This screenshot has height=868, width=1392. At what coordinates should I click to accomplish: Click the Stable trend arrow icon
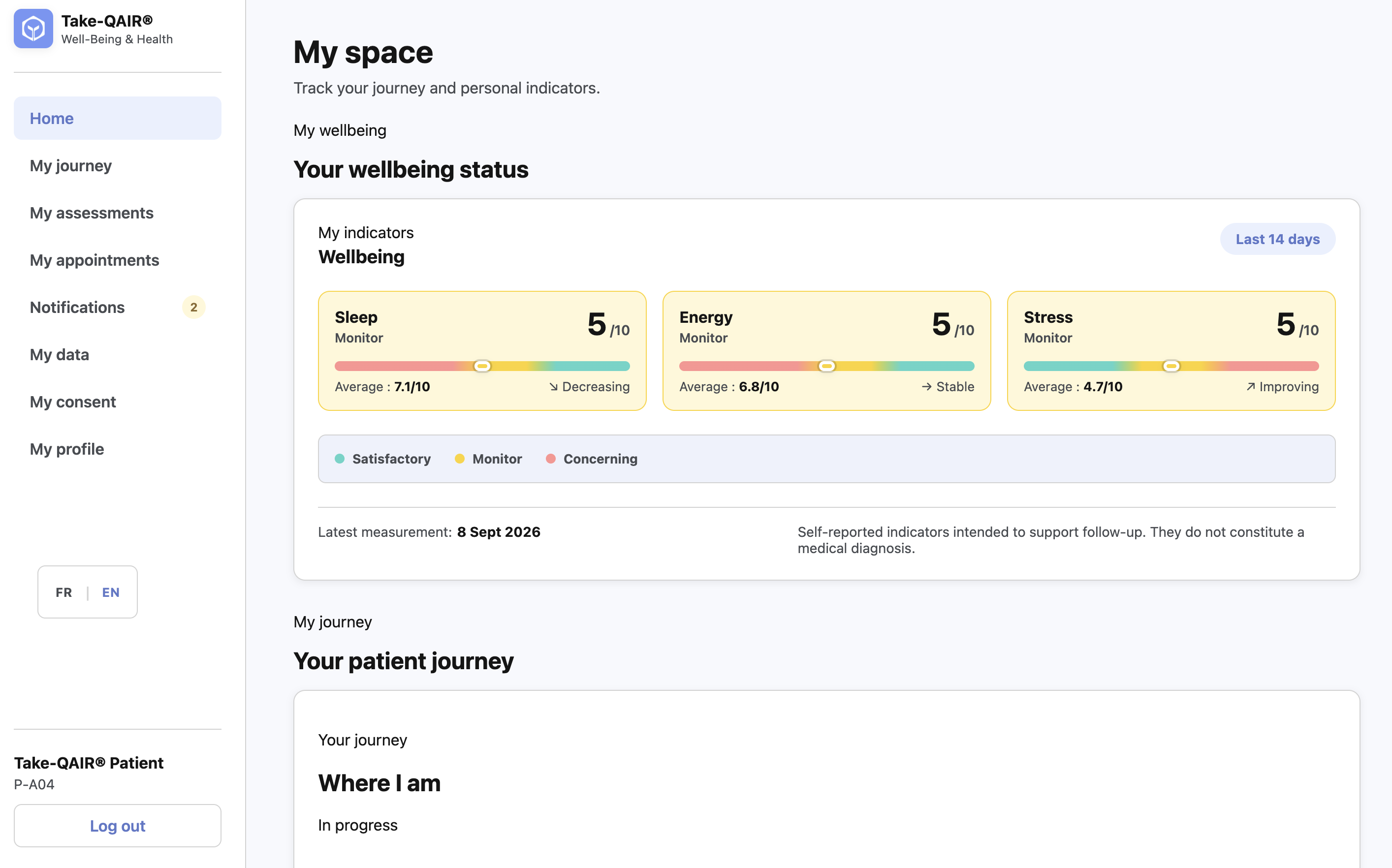click(926, 387)
